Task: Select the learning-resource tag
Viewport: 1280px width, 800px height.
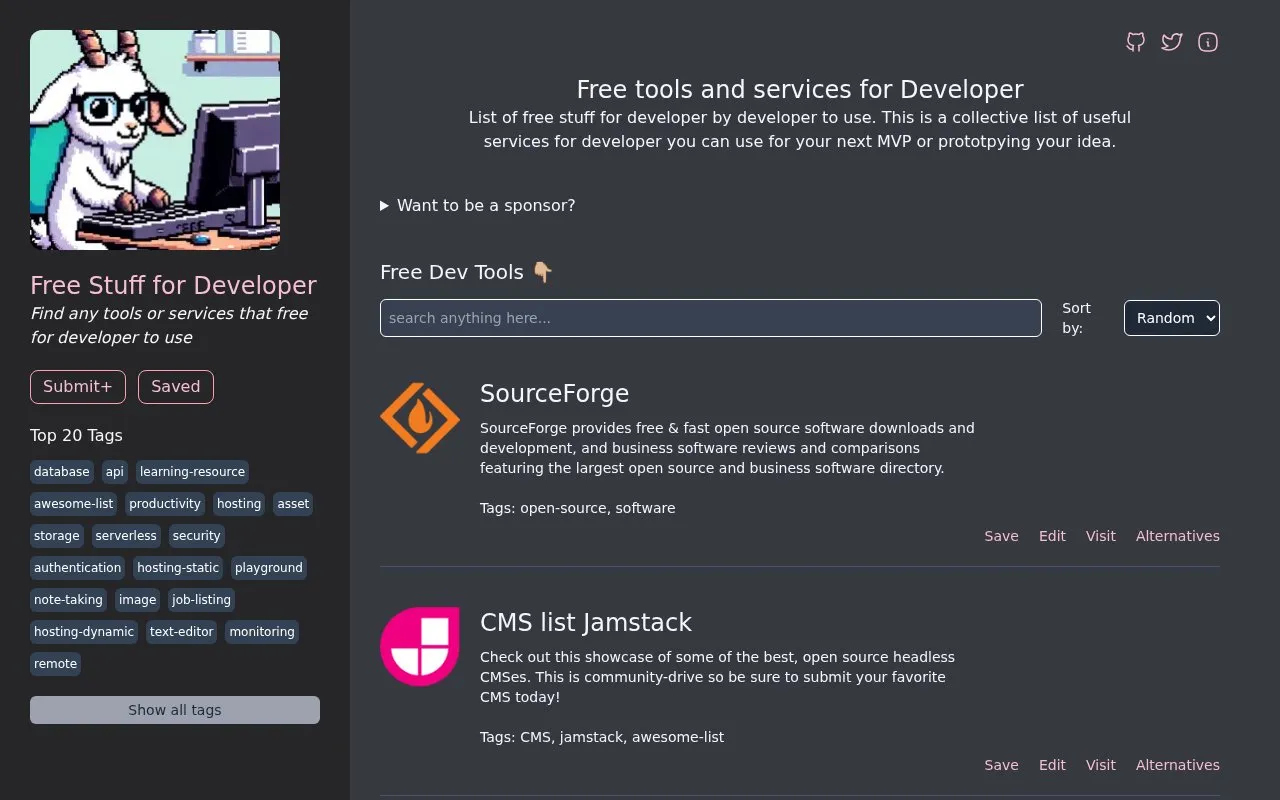Action: coord(192,472)
